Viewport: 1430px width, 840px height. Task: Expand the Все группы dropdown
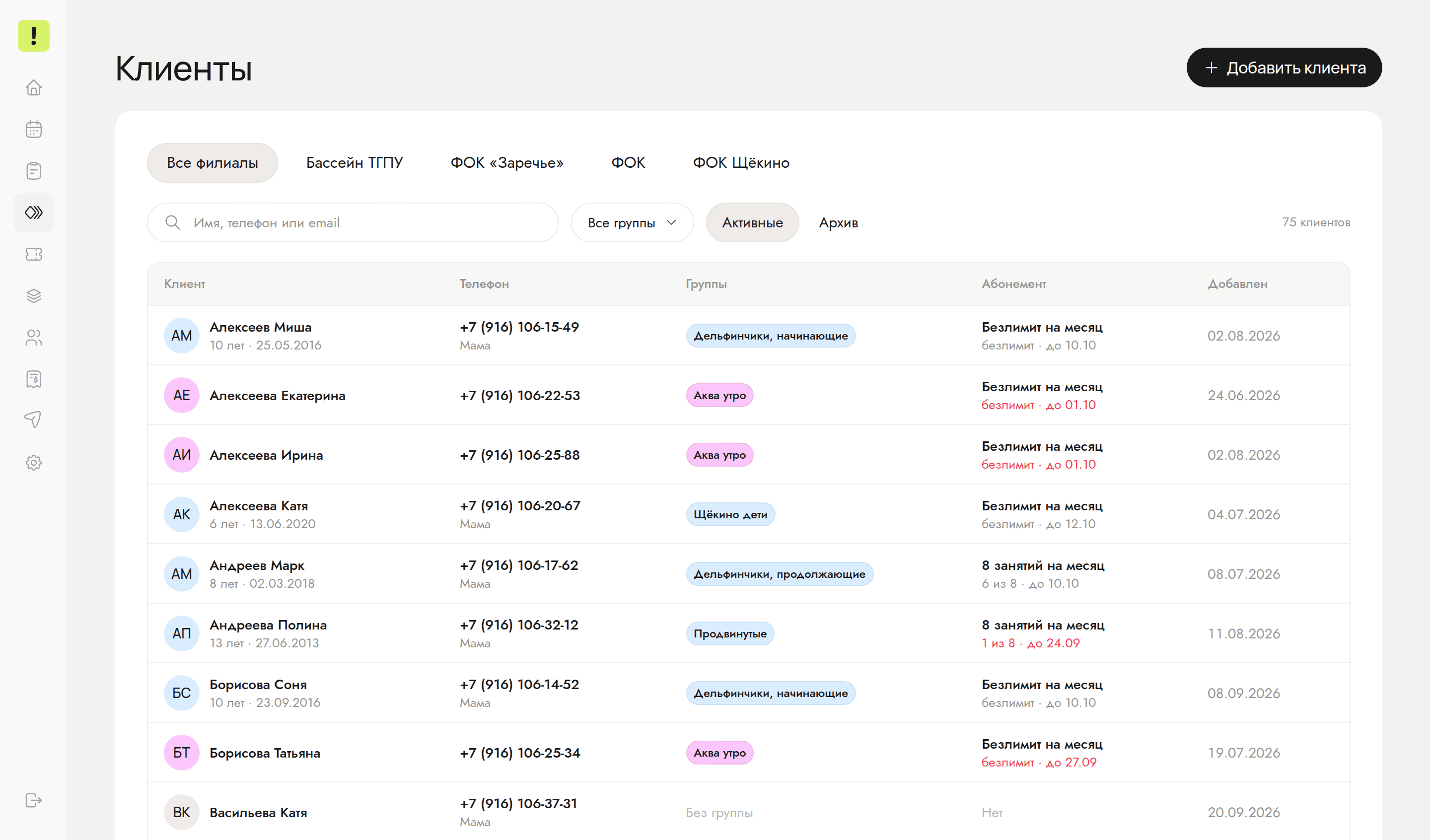click(x=632, y=222)
